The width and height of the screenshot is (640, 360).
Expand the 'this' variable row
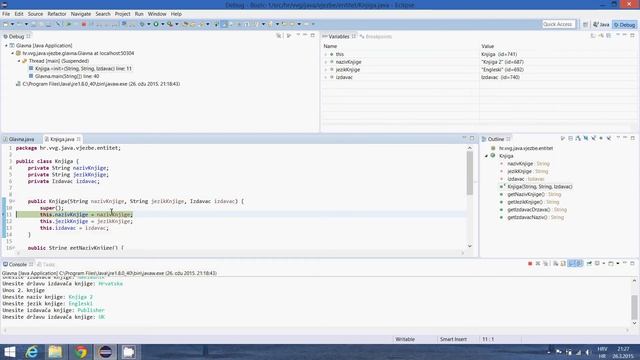point(326,54)
